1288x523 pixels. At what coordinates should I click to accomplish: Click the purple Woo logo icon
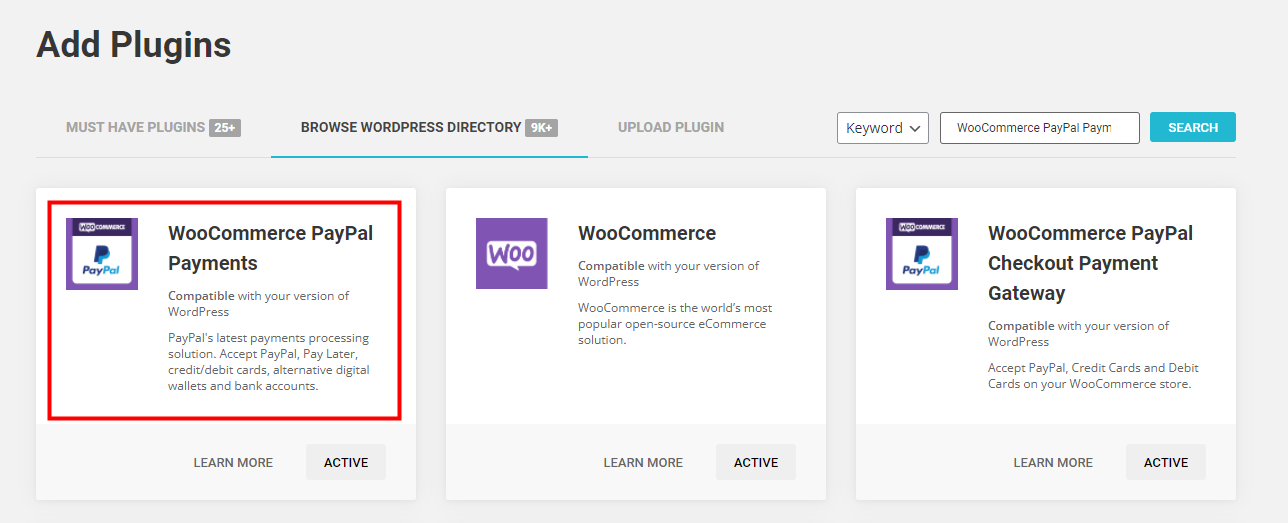[x=512, y=254]
